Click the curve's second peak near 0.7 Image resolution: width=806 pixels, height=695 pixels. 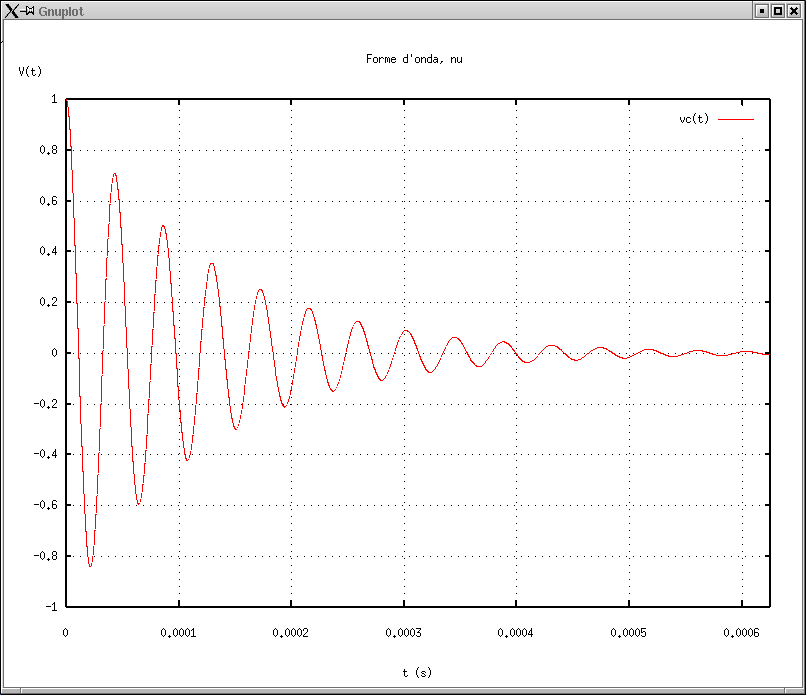tap(114, 174)
